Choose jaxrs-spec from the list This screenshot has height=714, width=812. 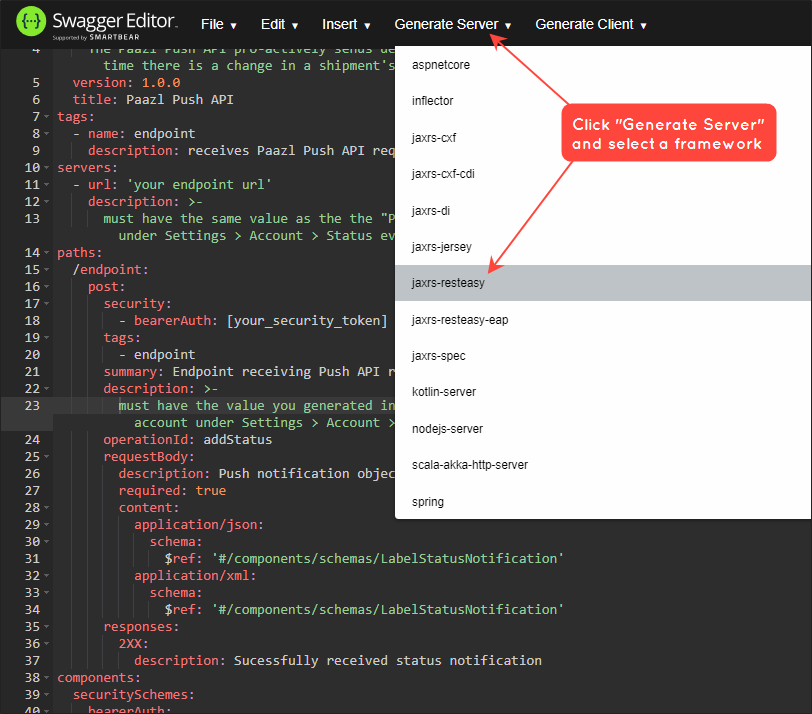(x=603, y=356)
